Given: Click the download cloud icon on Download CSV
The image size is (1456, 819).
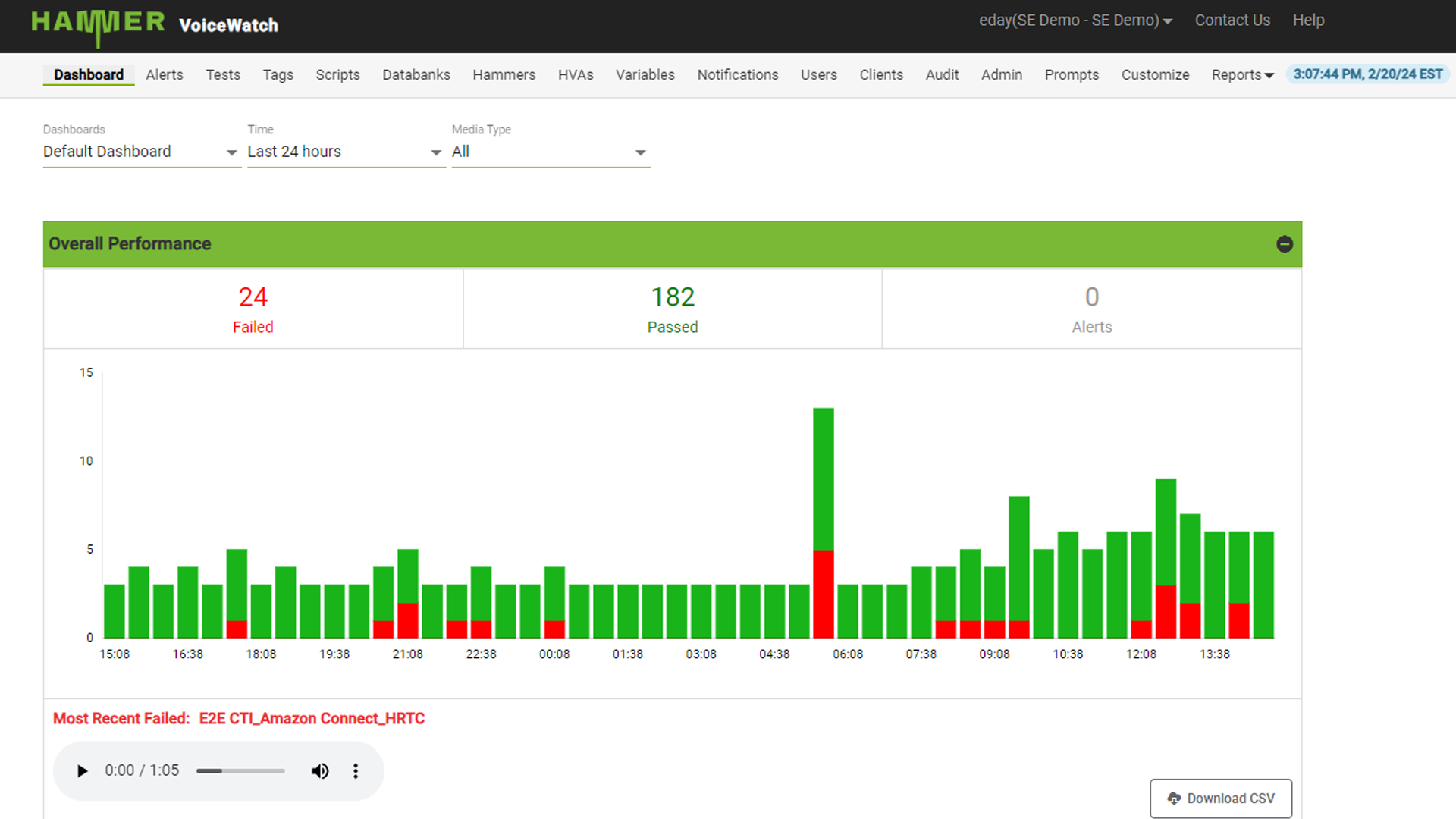Looking at the screenshot, I should click(1174, 798).
